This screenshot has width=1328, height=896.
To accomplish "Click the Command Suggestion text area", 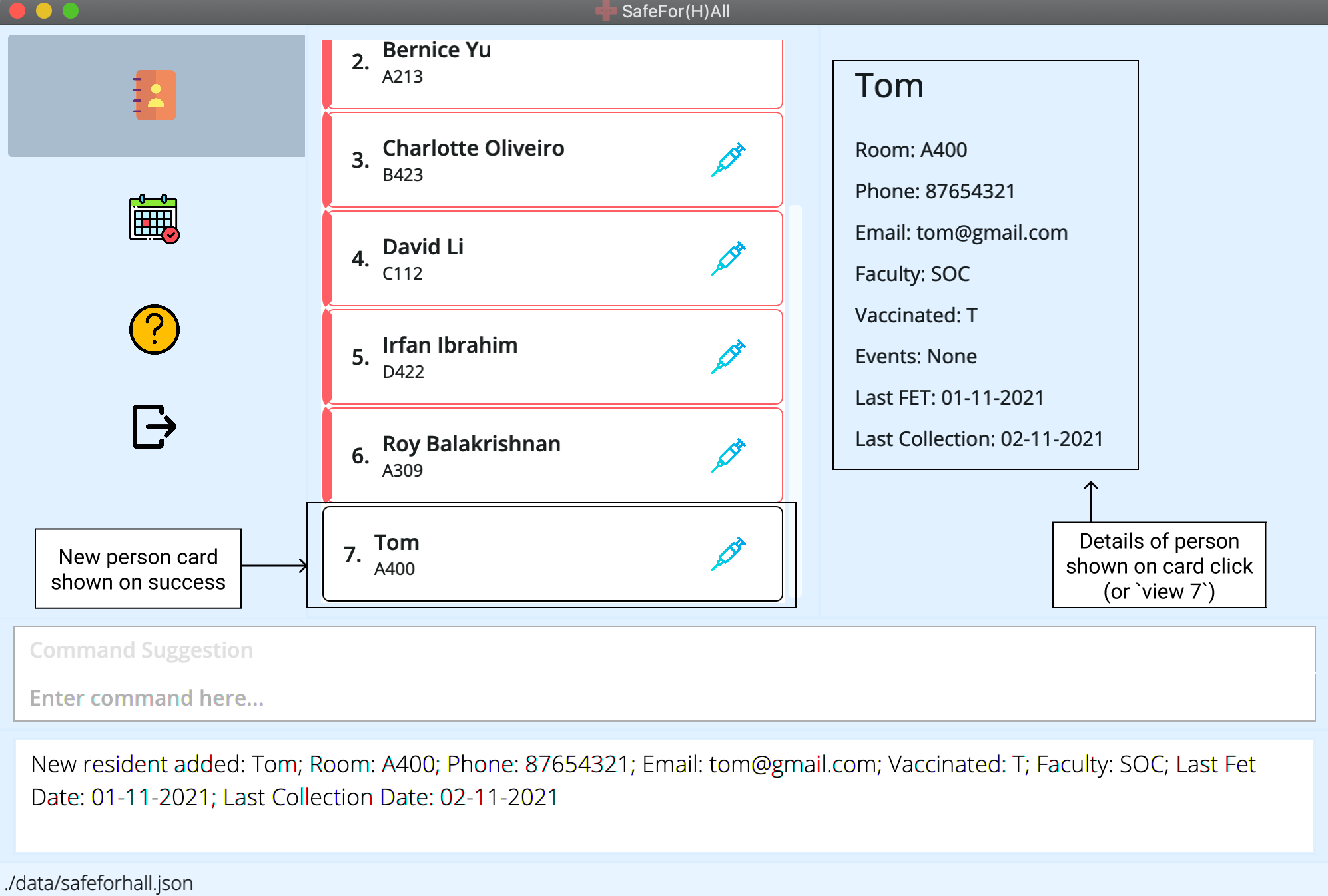I will tap(664, 650).
